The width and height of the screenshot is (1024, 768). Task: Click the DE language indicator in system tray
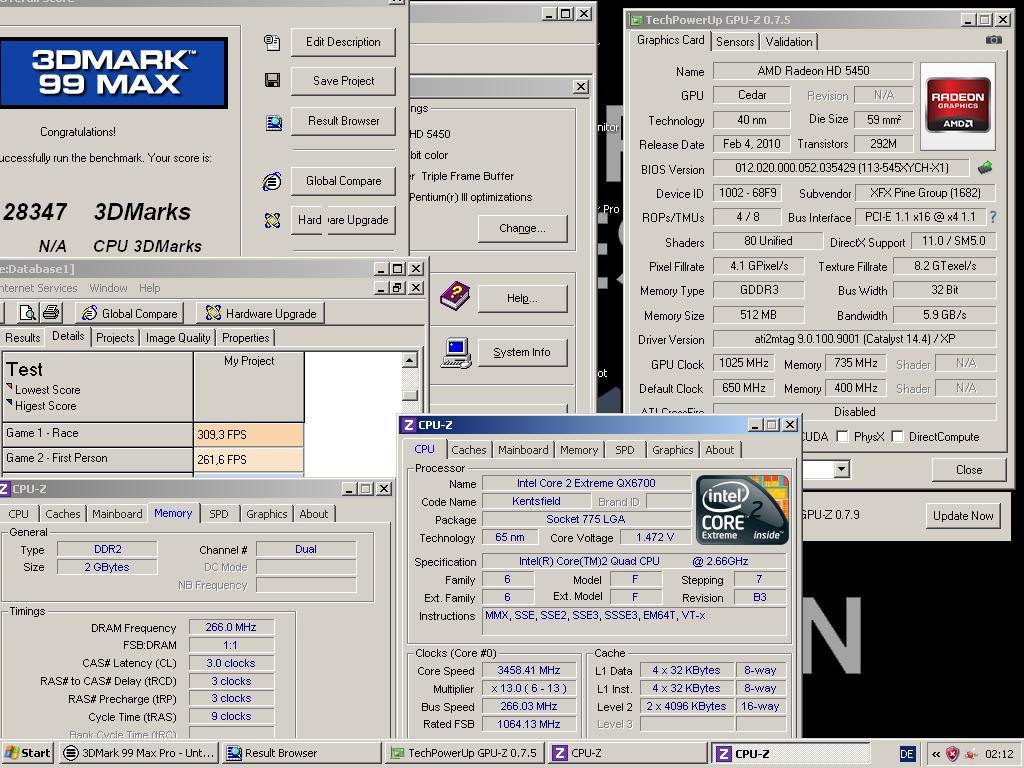tap(907, 754)
